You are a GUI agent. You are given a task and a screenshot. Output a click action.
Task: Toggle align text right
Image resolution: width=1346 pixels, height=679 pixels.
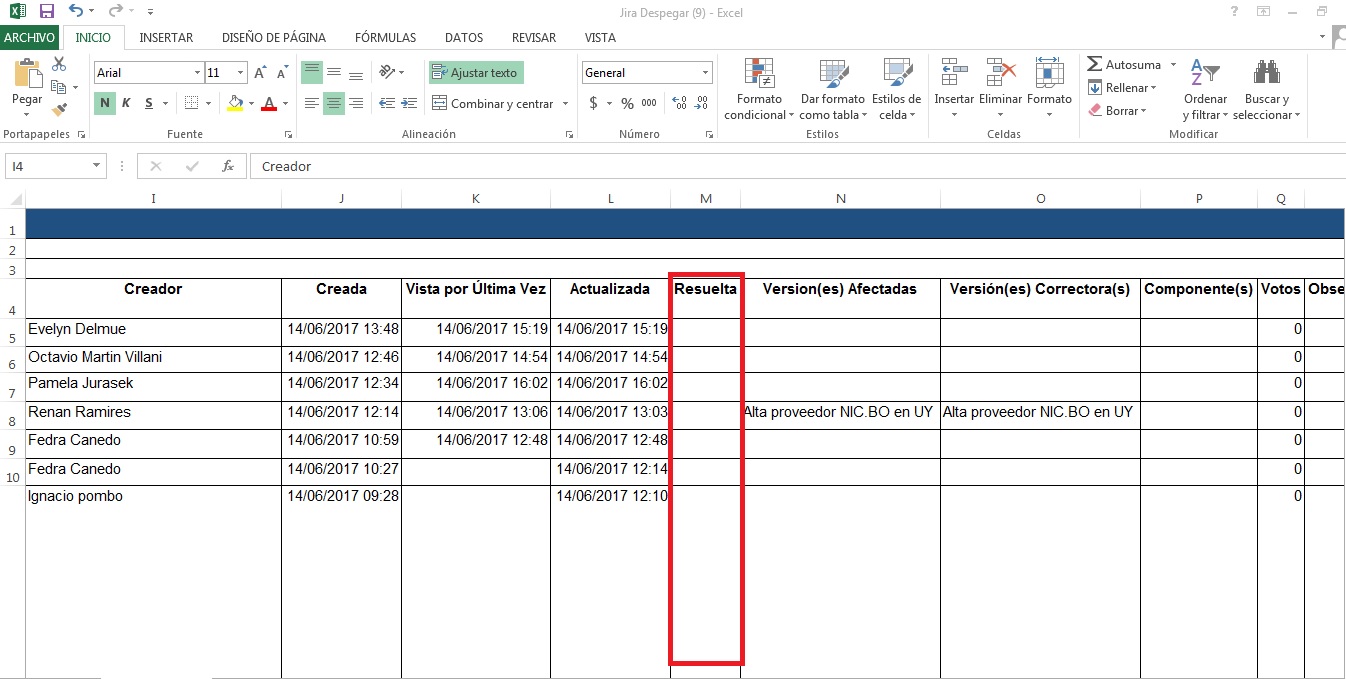pos(358,103)
